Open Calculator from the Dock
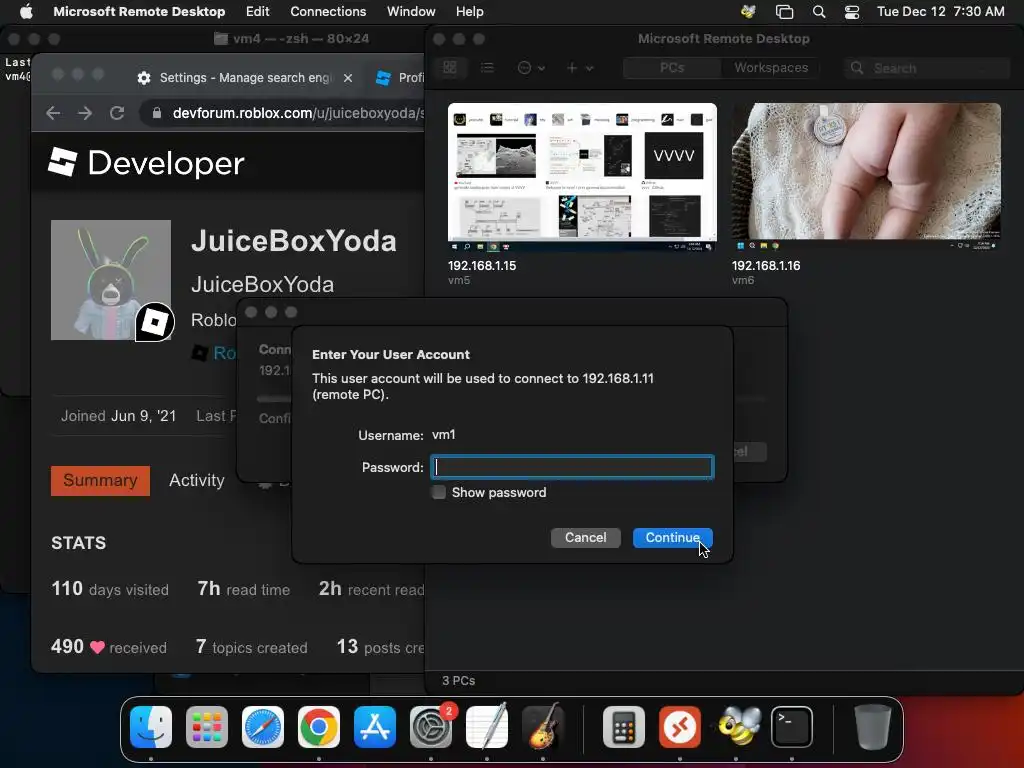The image size is (1024, 768). (x=624, y=727)
